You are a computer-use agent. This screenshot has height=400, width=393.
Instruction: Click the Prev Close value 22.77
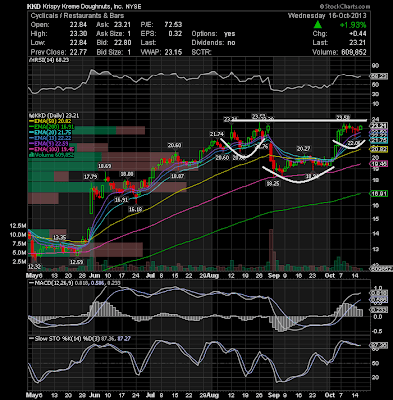(78, 52)
